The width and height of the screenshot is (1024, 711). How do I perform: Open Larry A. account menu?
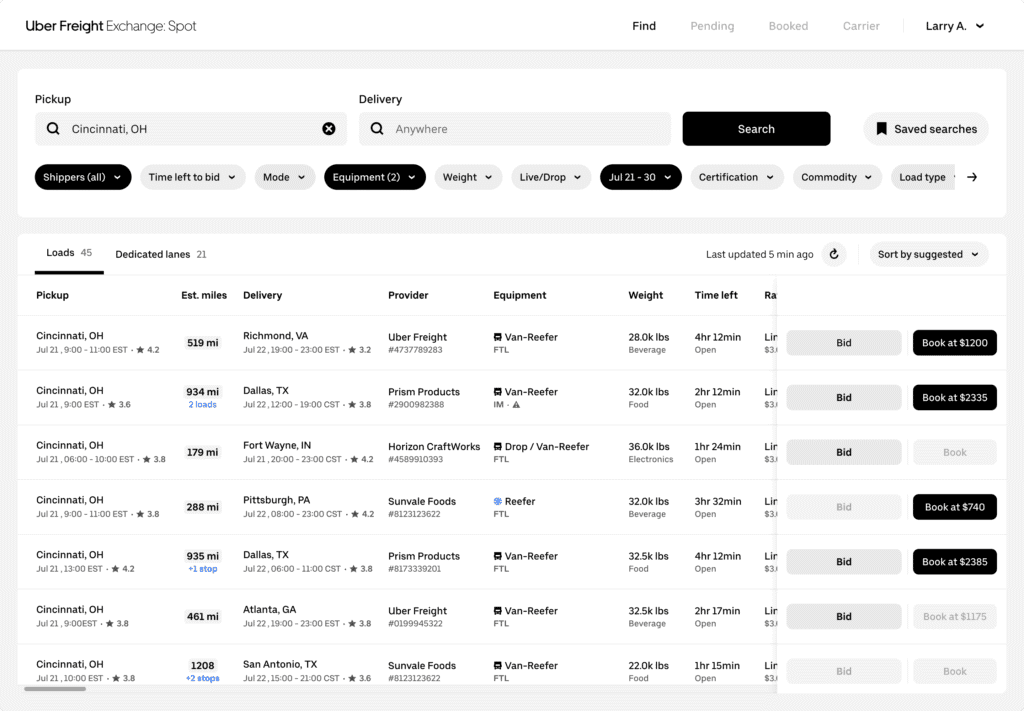pos(954,26)
